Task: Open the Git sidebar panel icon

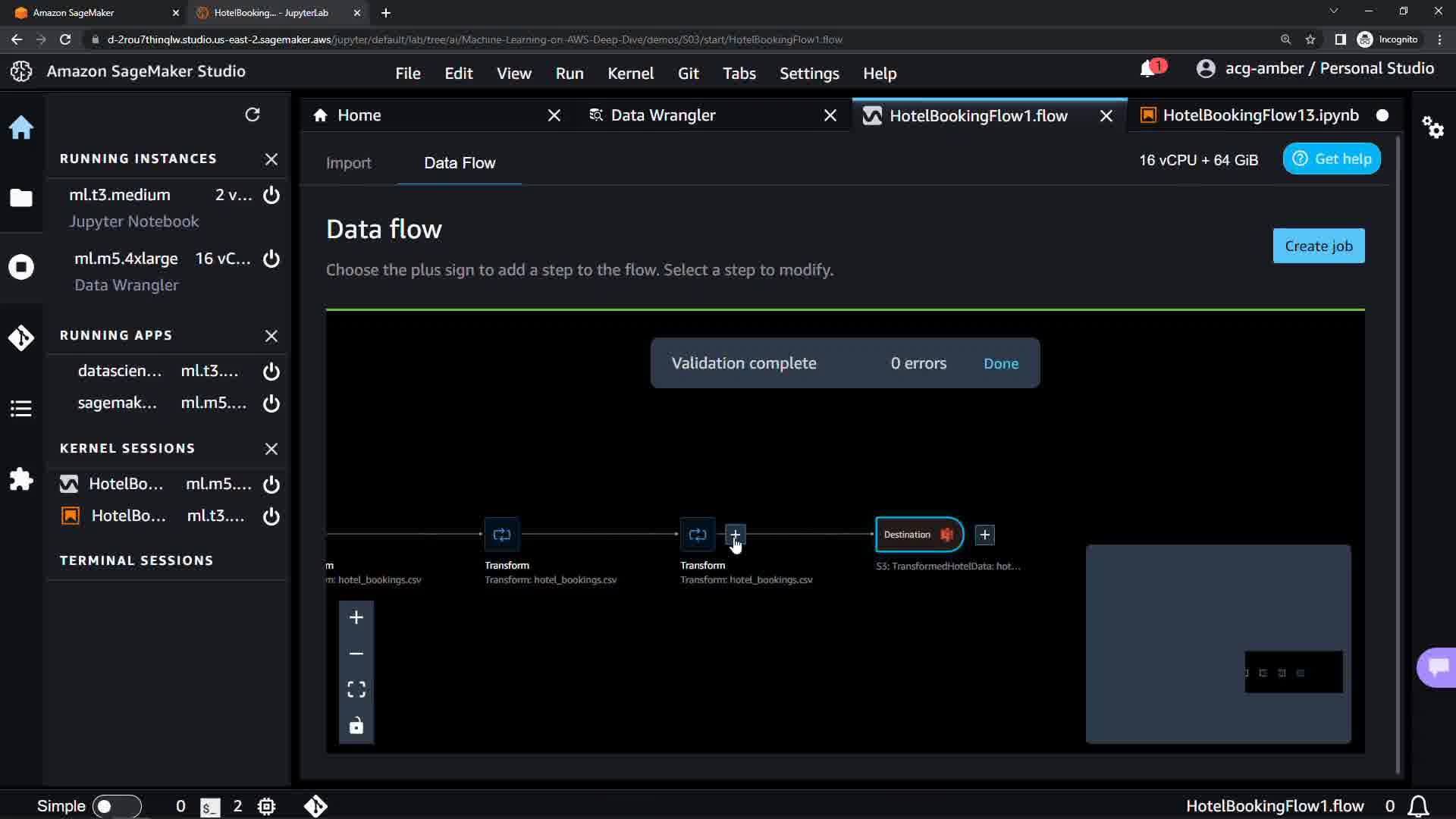Action: click(x=21, y=337)
